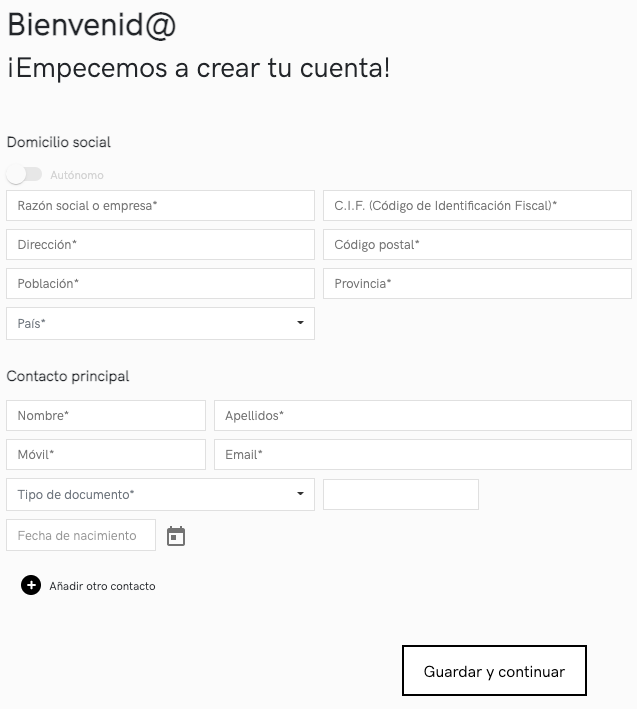Click the País dropdown arrow
The height and width of the screenshot is (709, 637).
[300, 322]
